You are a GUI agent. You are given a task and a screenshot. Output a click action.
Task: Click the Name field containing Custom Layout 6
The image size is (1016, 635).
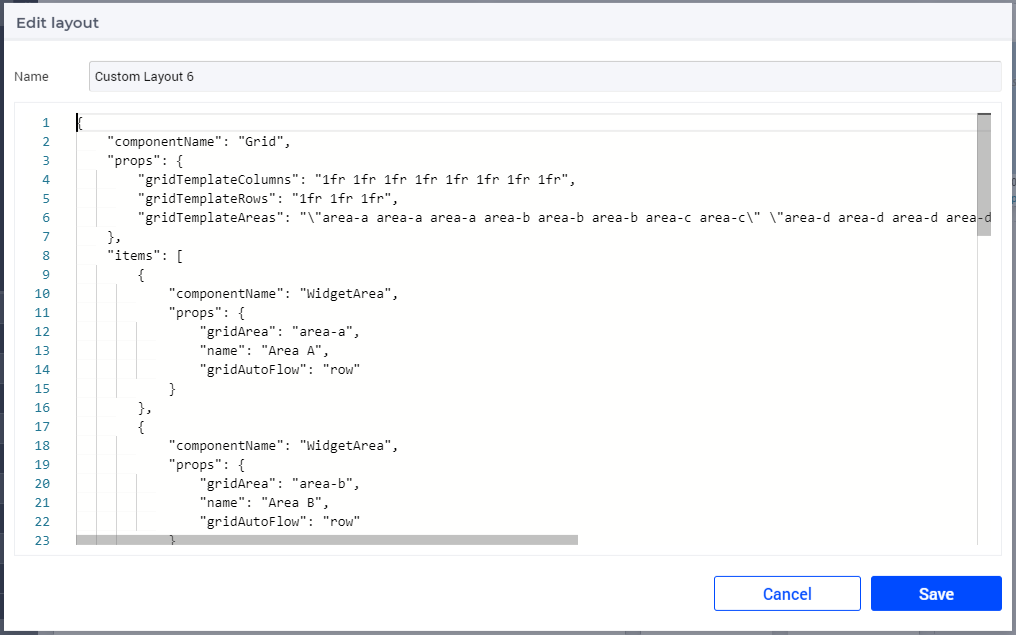tap(545, 76)
